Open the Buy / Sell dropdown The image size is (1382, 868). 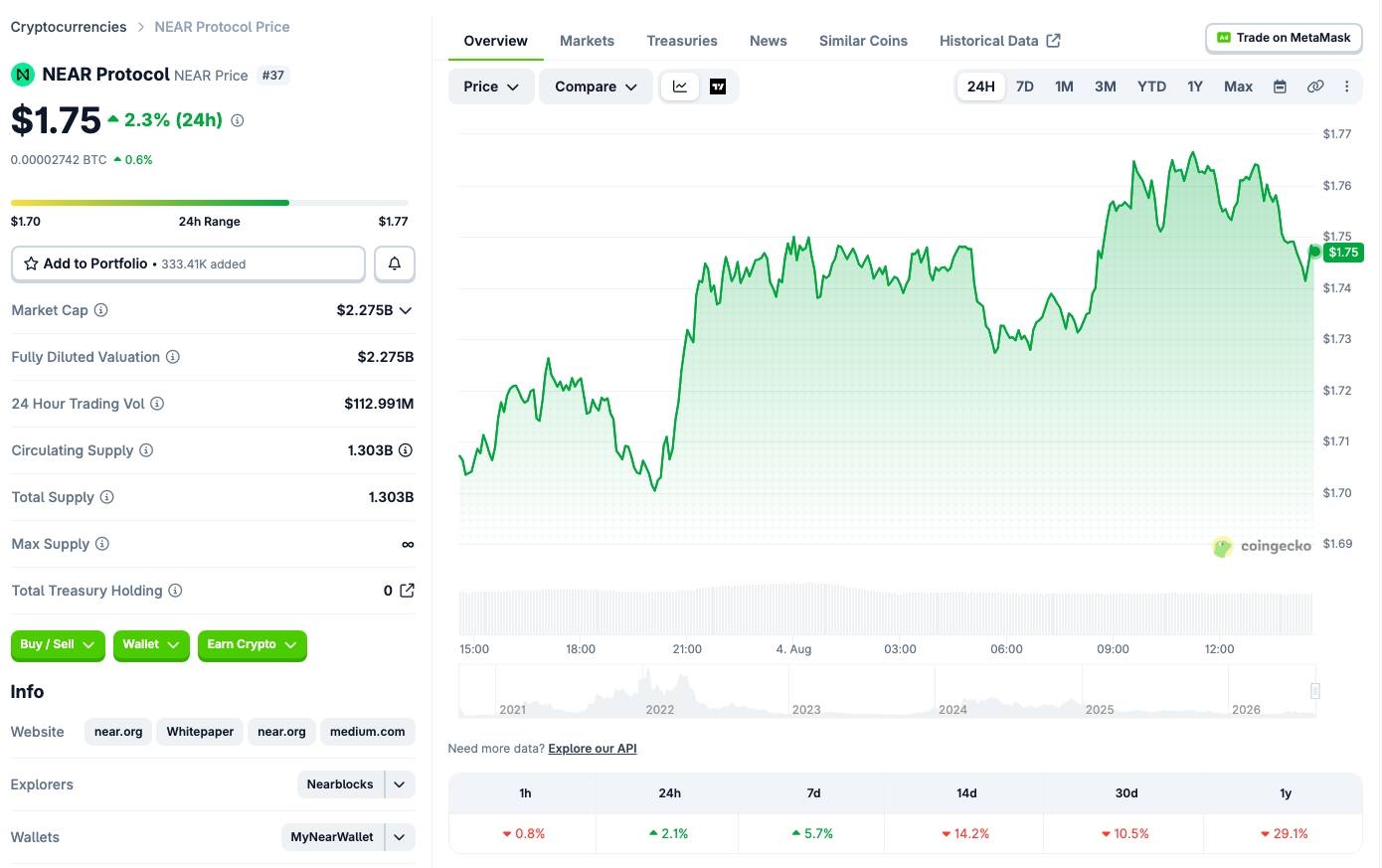(x=58, y=645)
